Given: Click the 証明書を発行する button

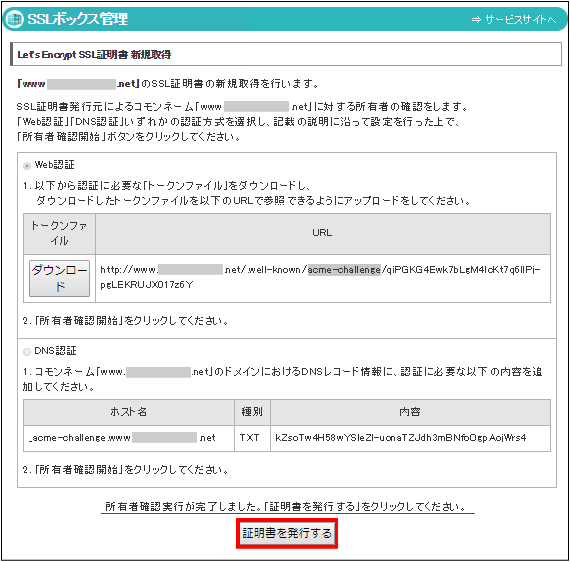Looking at the screenshot, I should (287, 533).
